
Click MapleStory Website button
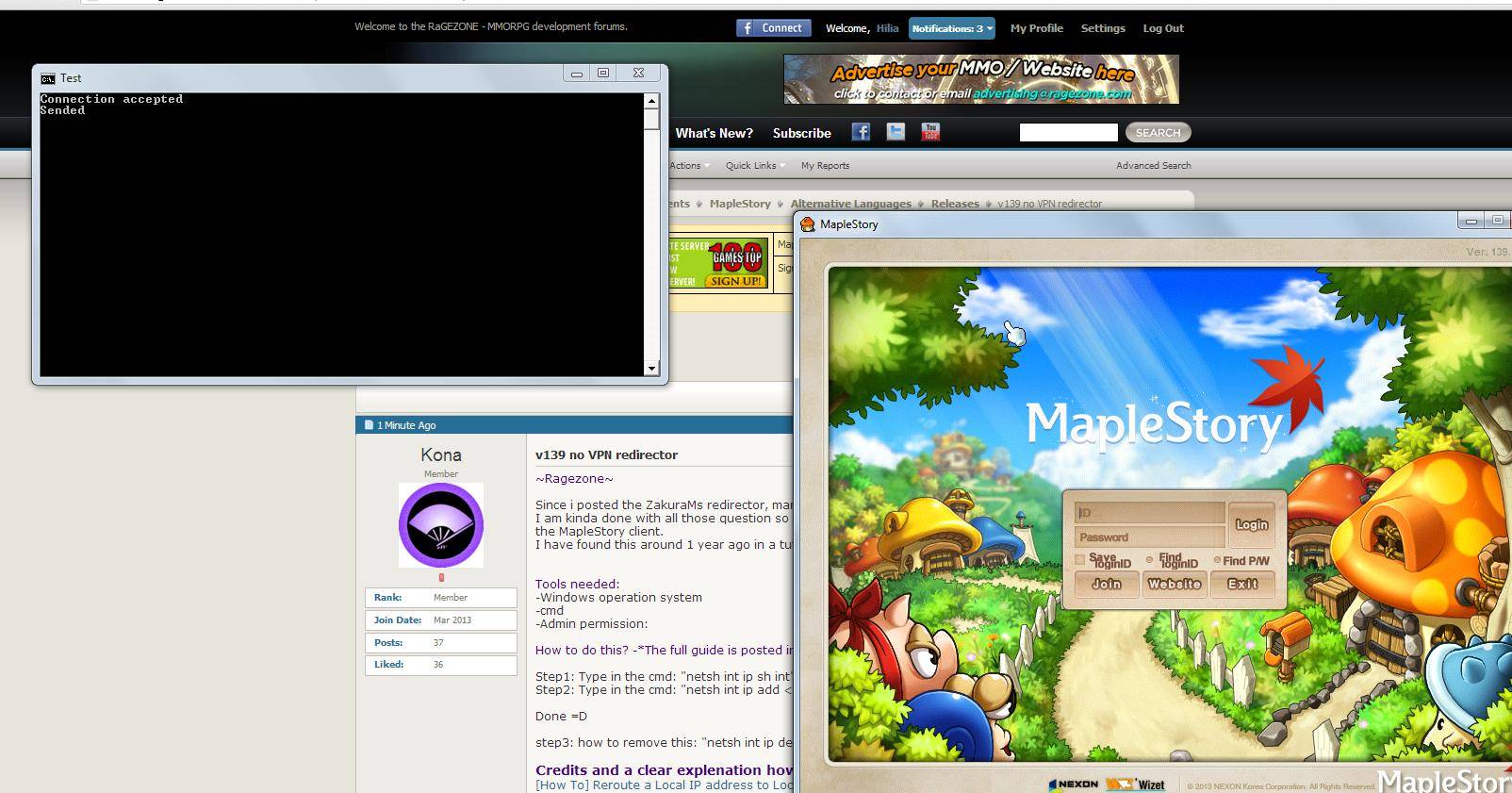point(1175,584)
